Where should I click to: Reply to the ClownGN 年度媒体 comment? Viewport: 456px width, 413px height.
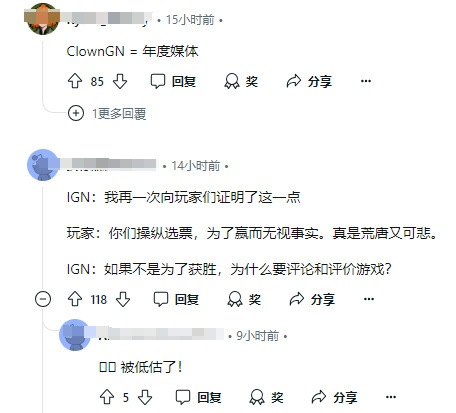[x=173, y=81]
